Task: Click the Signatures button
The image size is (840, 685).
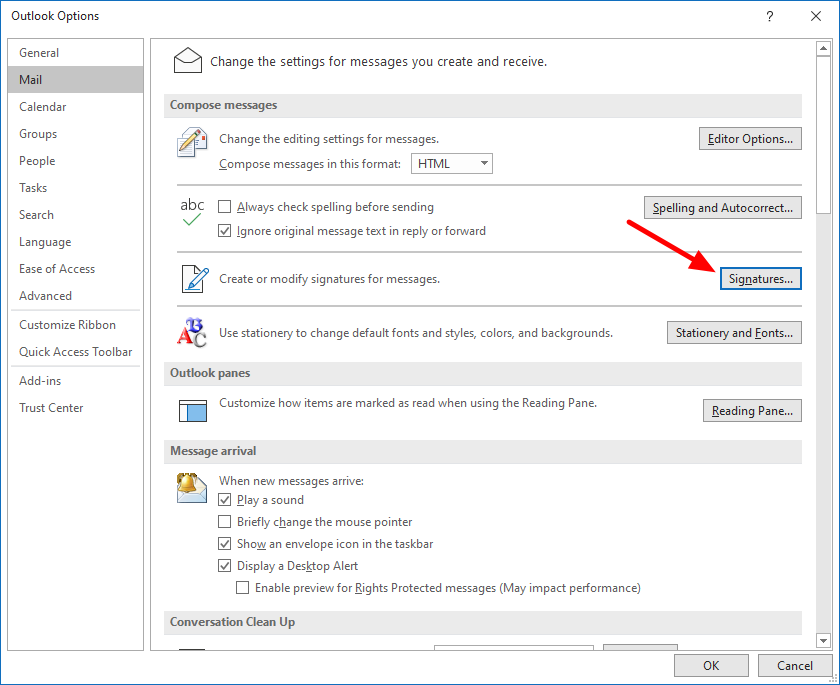Action: (761, 278)
